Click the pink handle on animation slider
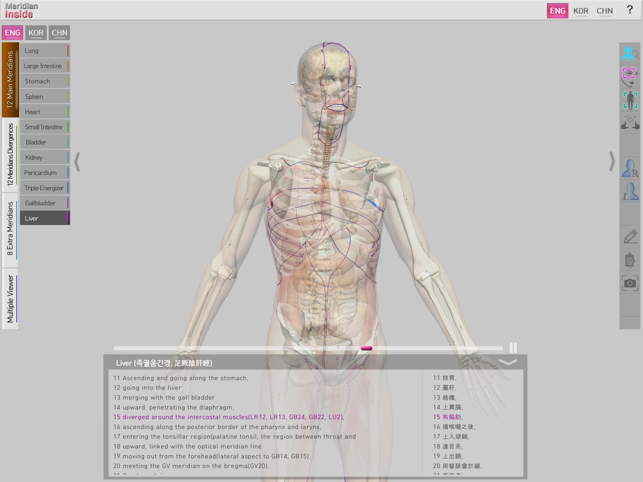This screenshot has height=482, width=643. pyautogui.click(x=366, y=348)
